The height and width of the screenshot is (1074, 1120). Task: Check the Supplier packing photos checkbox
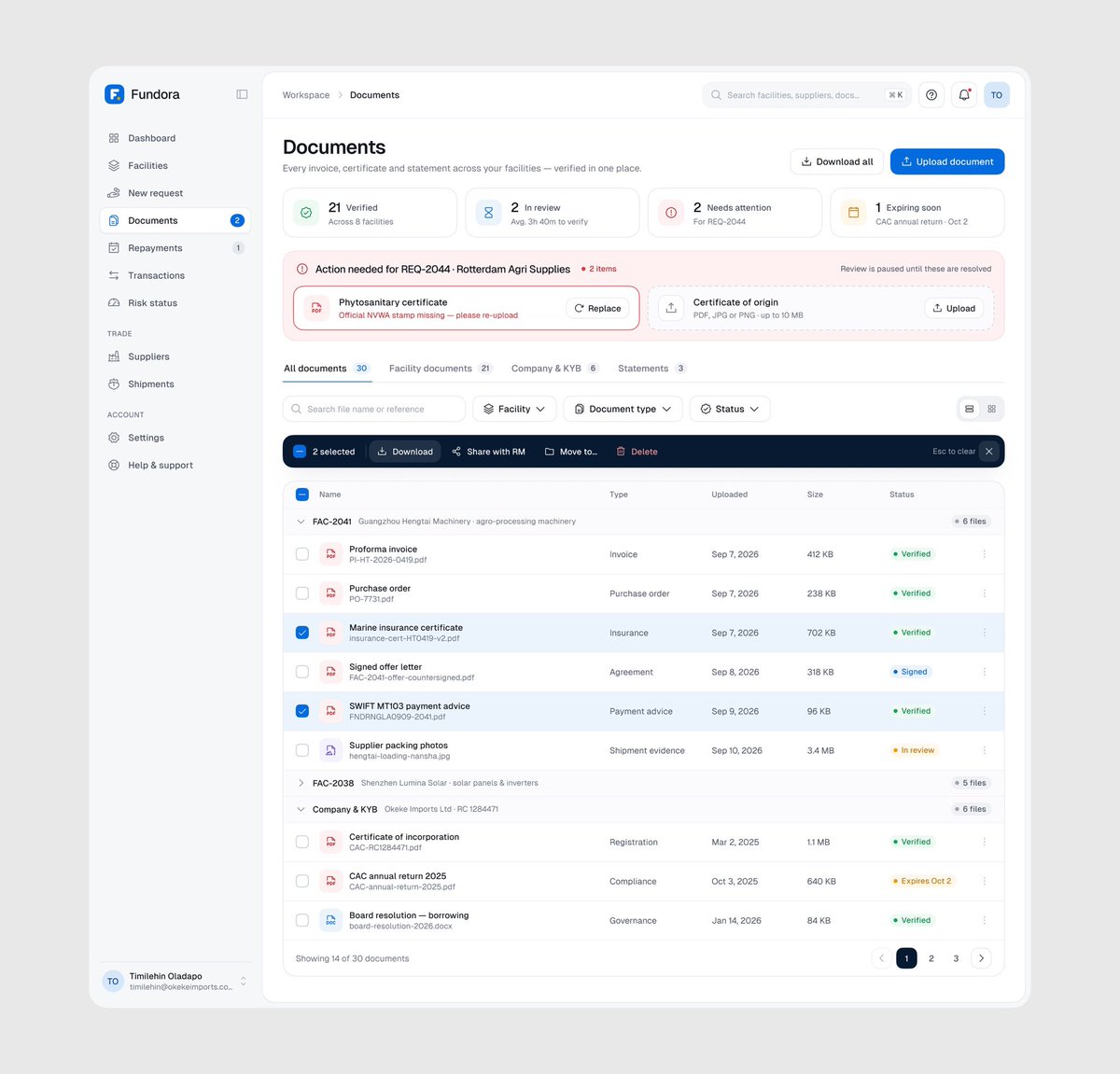coord(302,750)
